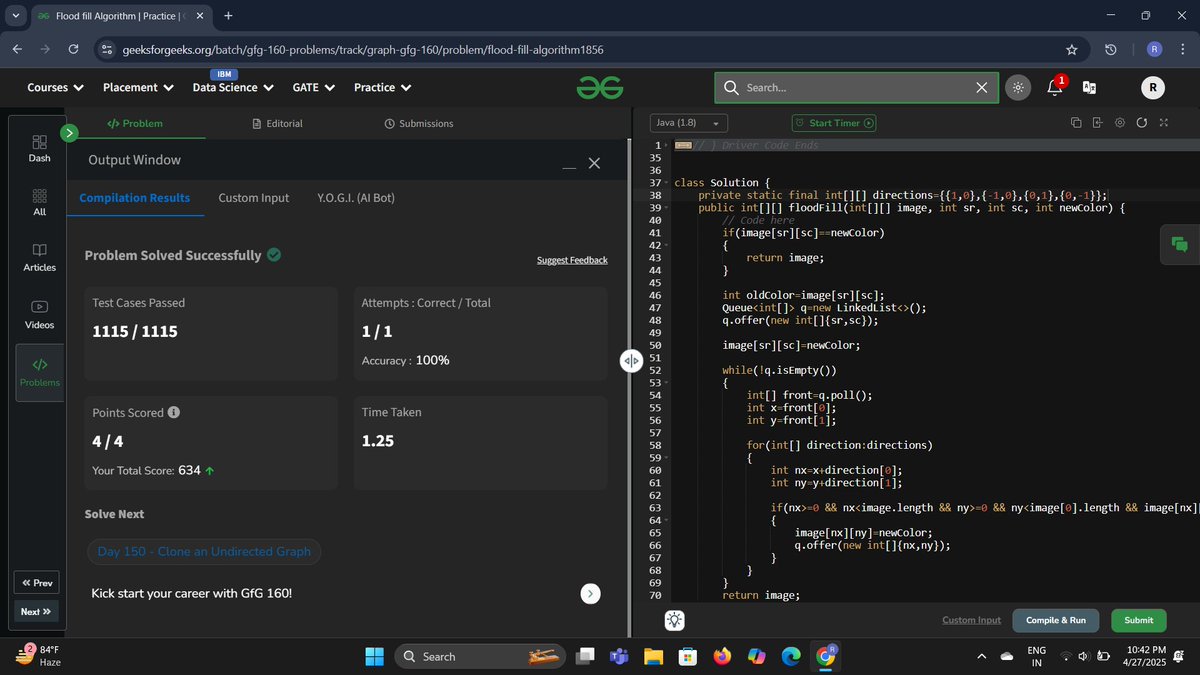Screen dimensions: 1200x675
Task: Reload the browser page
Action: (x=73, y=49)
